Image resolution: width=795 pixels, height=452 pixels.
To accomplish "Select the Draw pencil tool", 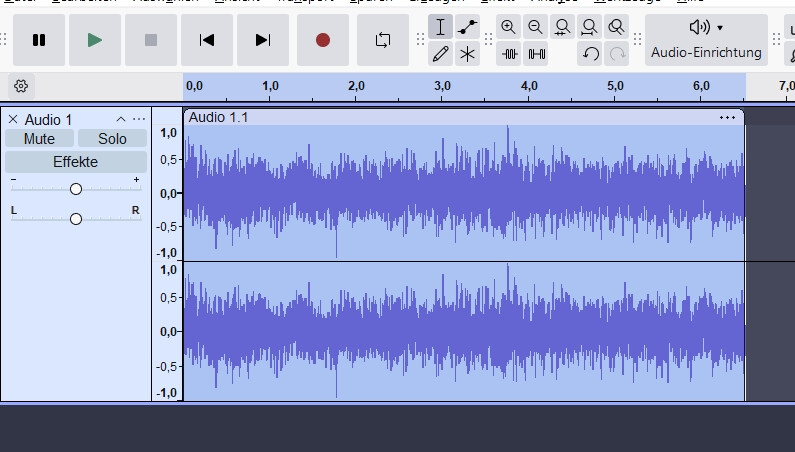I will (440, 54).
